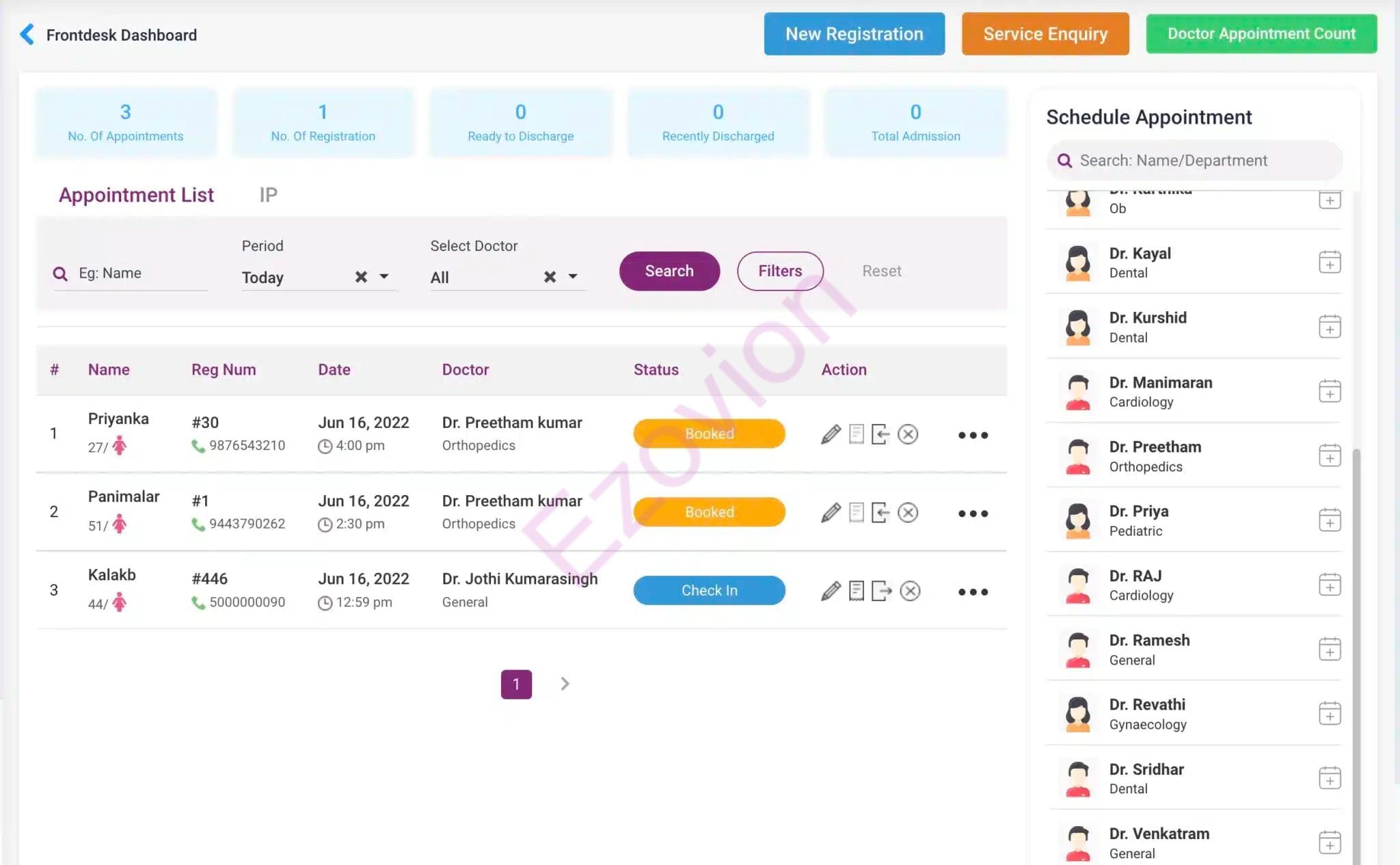Click calendar-plus icon for Dr. Priya
The width and height of the screenshot is (1400, 865).
[x=1329, y=520]
